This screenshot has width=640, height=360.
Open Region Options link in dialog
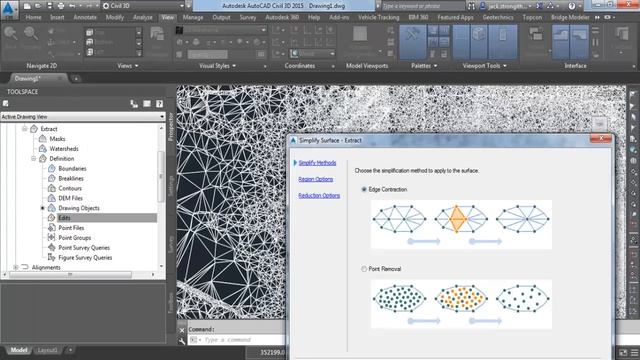[x=316, y=179]
